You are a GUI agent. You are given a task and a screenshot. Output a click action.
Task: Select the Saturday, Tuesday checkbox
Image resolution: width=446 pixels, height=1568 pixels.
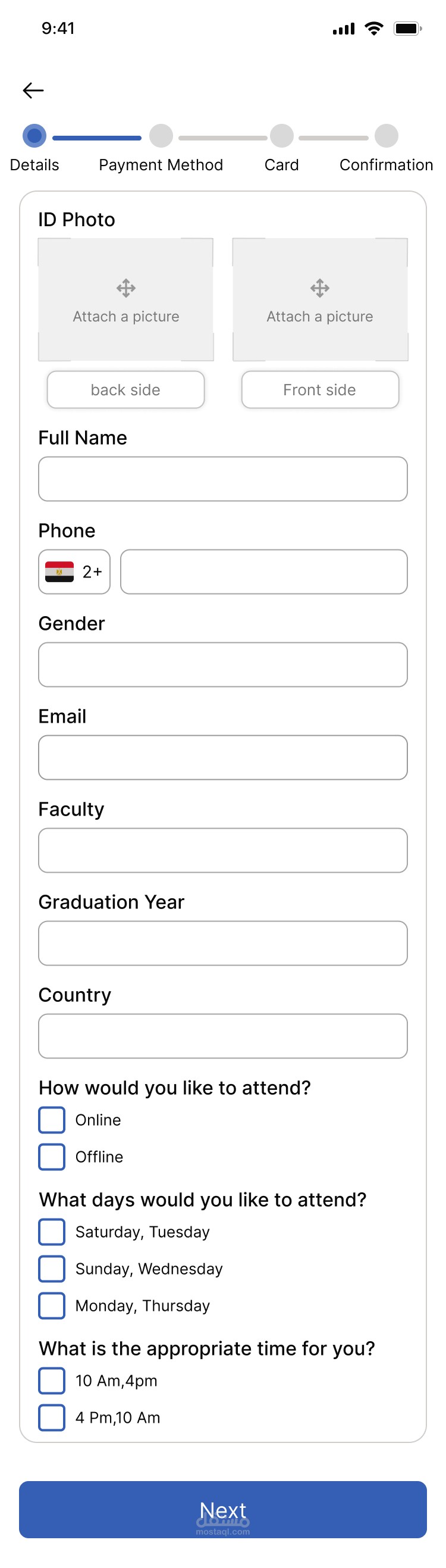[x=52, y=1232]
